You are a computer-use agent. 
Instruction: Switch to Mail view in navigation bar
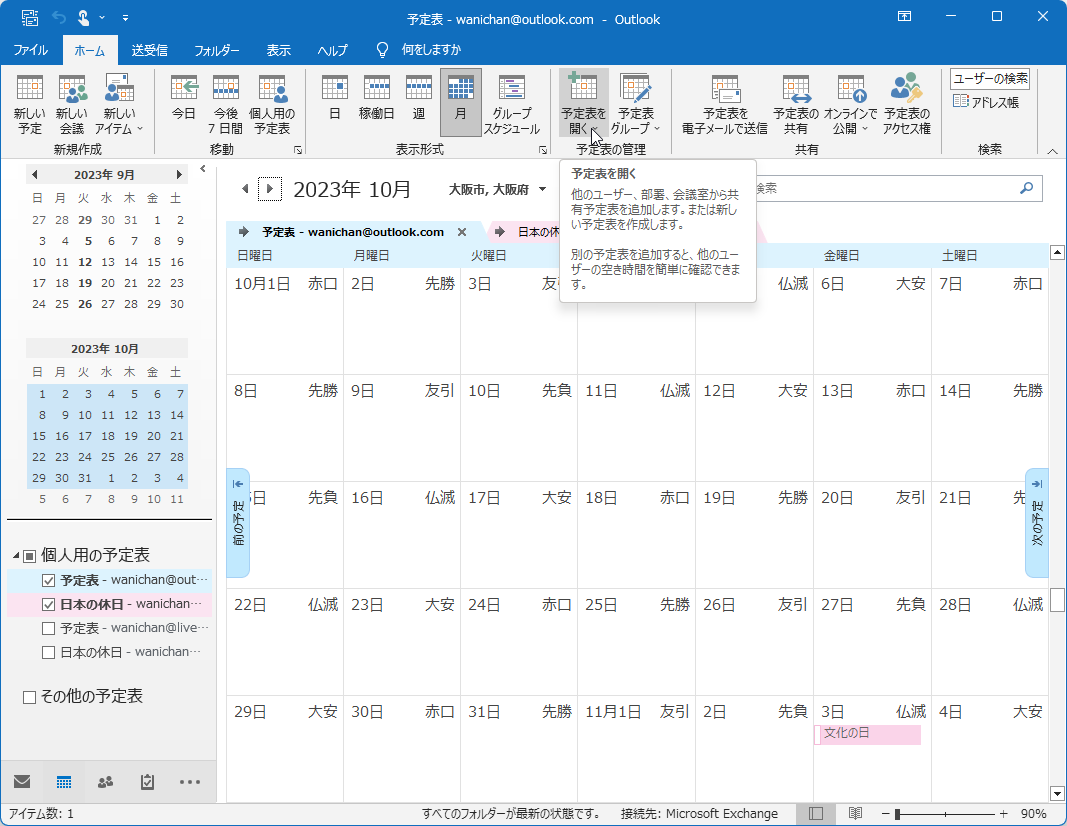[x=23, y=782]
